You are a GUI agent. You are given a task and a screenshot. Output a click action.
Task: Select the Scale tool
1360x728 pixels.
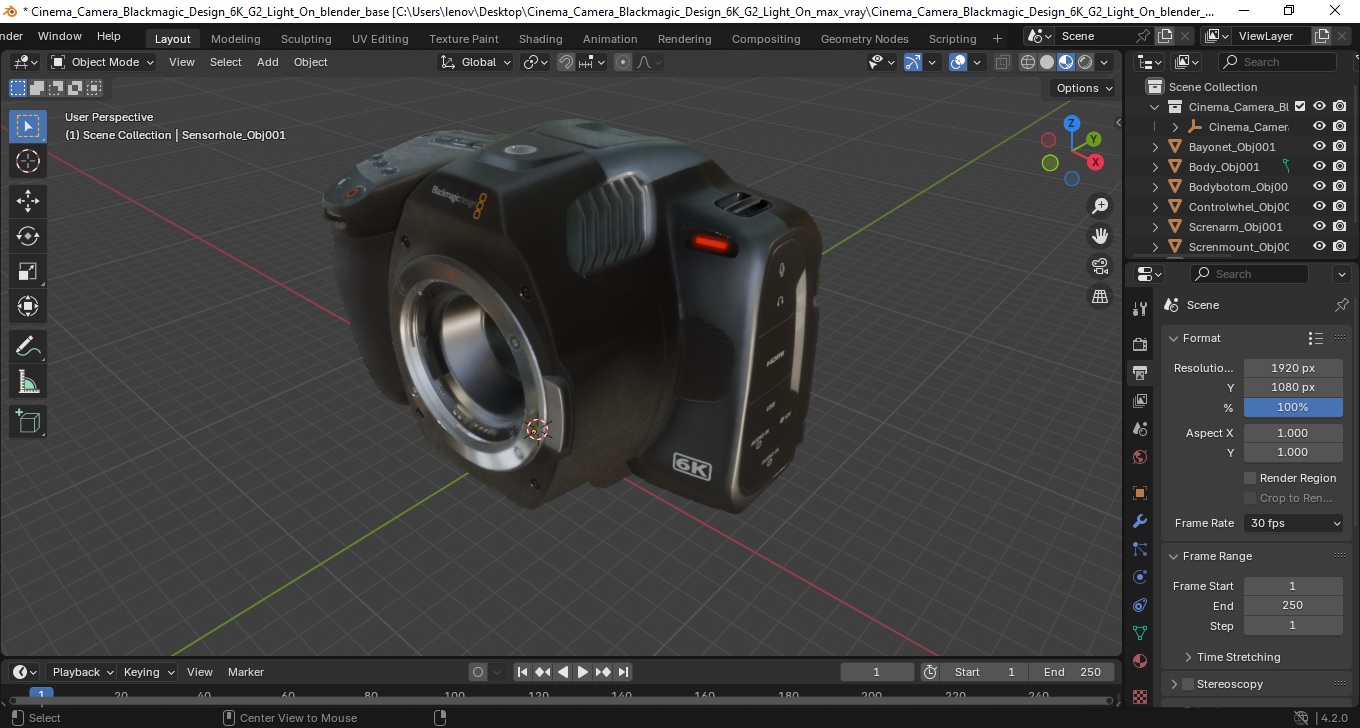(28, 271)
